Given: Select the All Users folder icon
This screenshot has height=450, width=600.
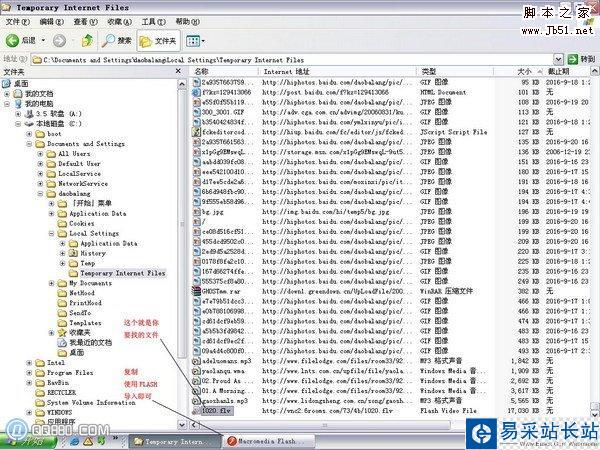Looking at the screenshot, I should (51, 154).
